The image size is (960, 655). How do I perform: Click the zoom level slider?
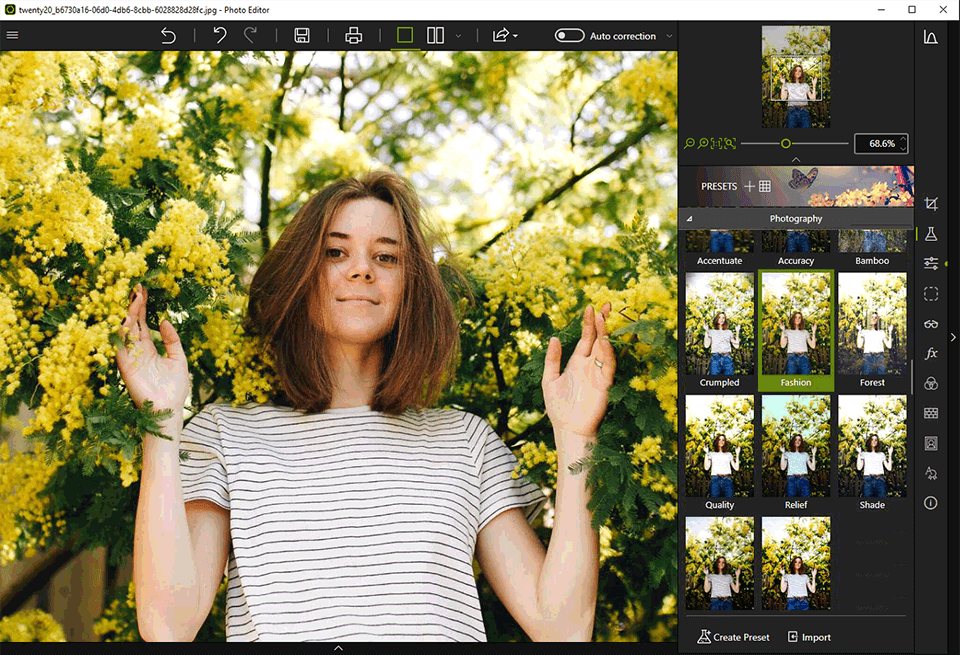[786, 144]
